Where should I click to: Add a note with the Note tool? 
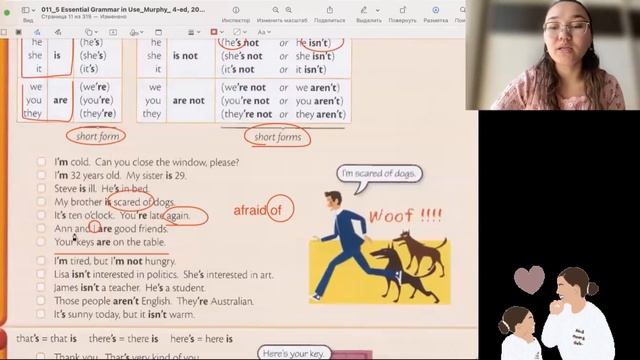(158, 32)
